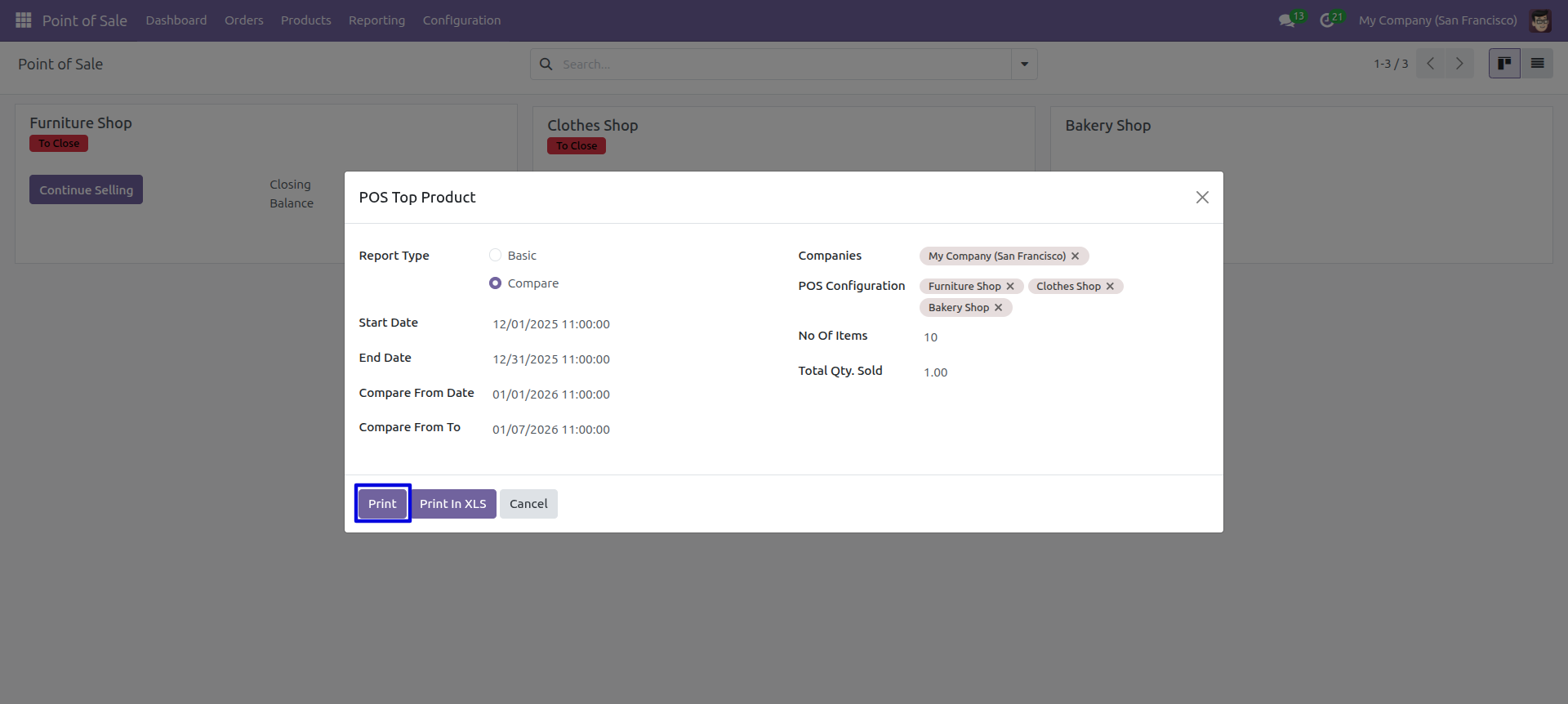This screenshot has width=1568, height=704.
Task: Click Continue Selling in Furniture Shop
Action: tap(86, 189)
